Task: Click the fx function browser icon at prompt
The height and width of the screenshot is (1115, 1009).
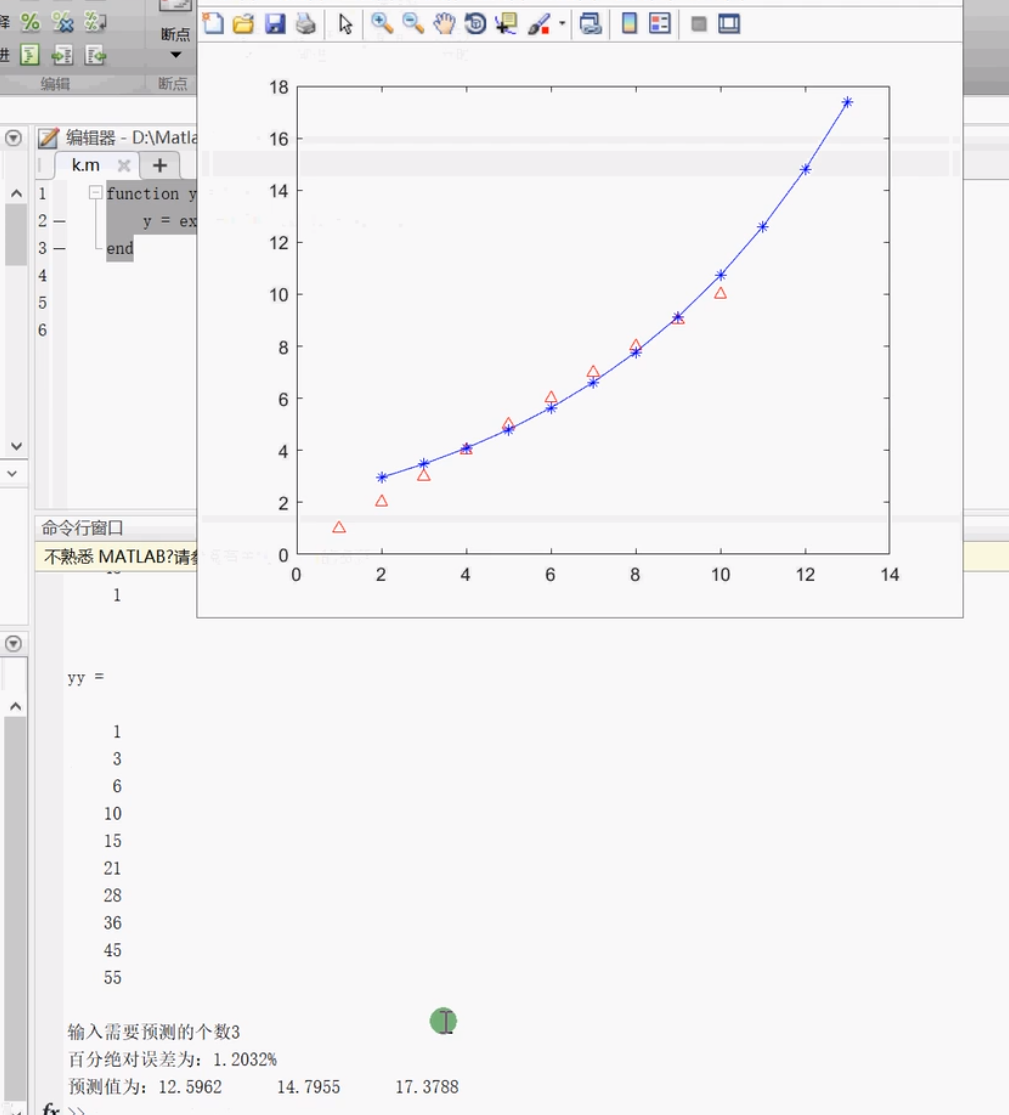Action: pyautogui.click(x=51, y=1108)
